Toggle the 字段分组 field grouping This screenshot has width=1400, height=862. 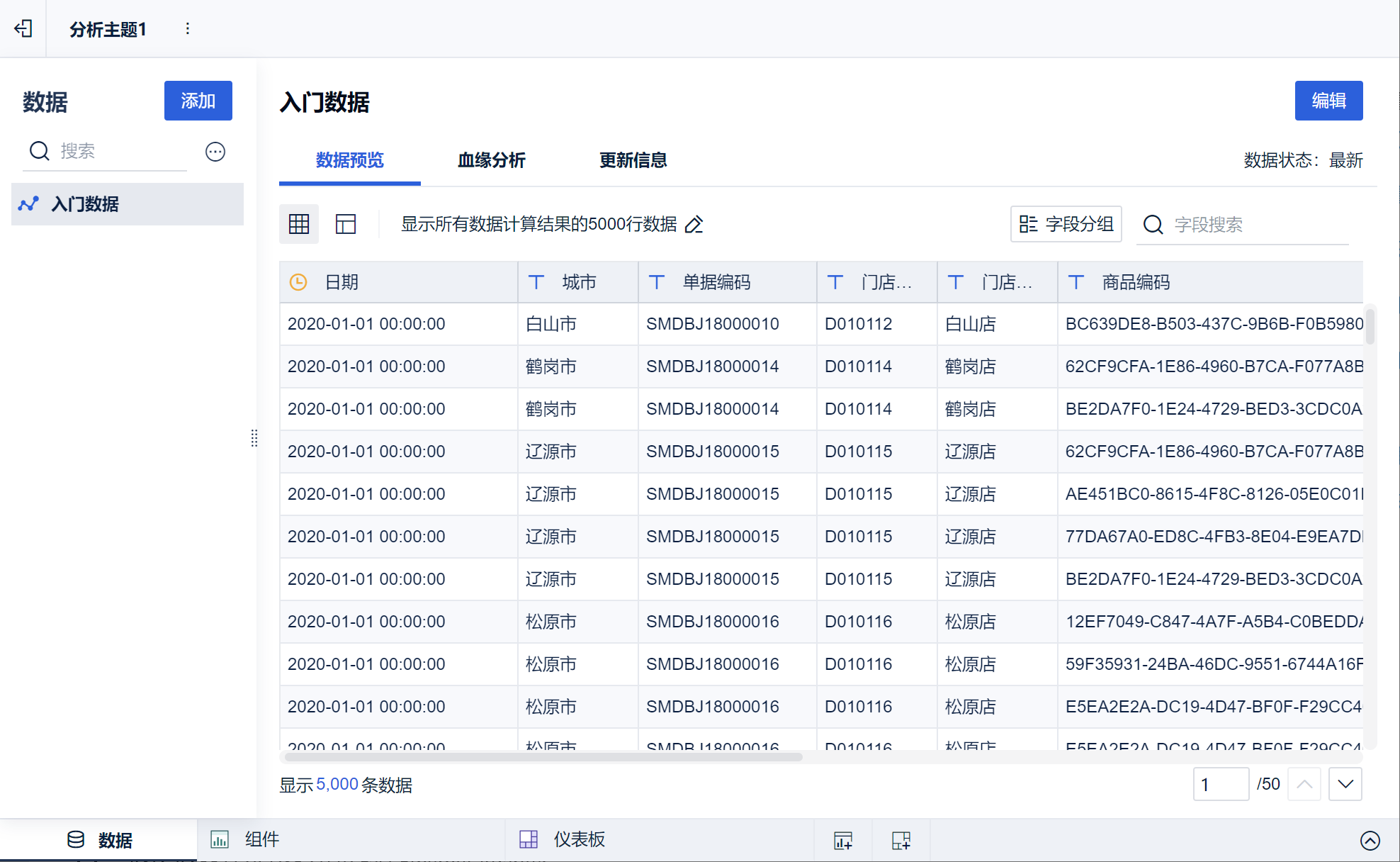1066,225
